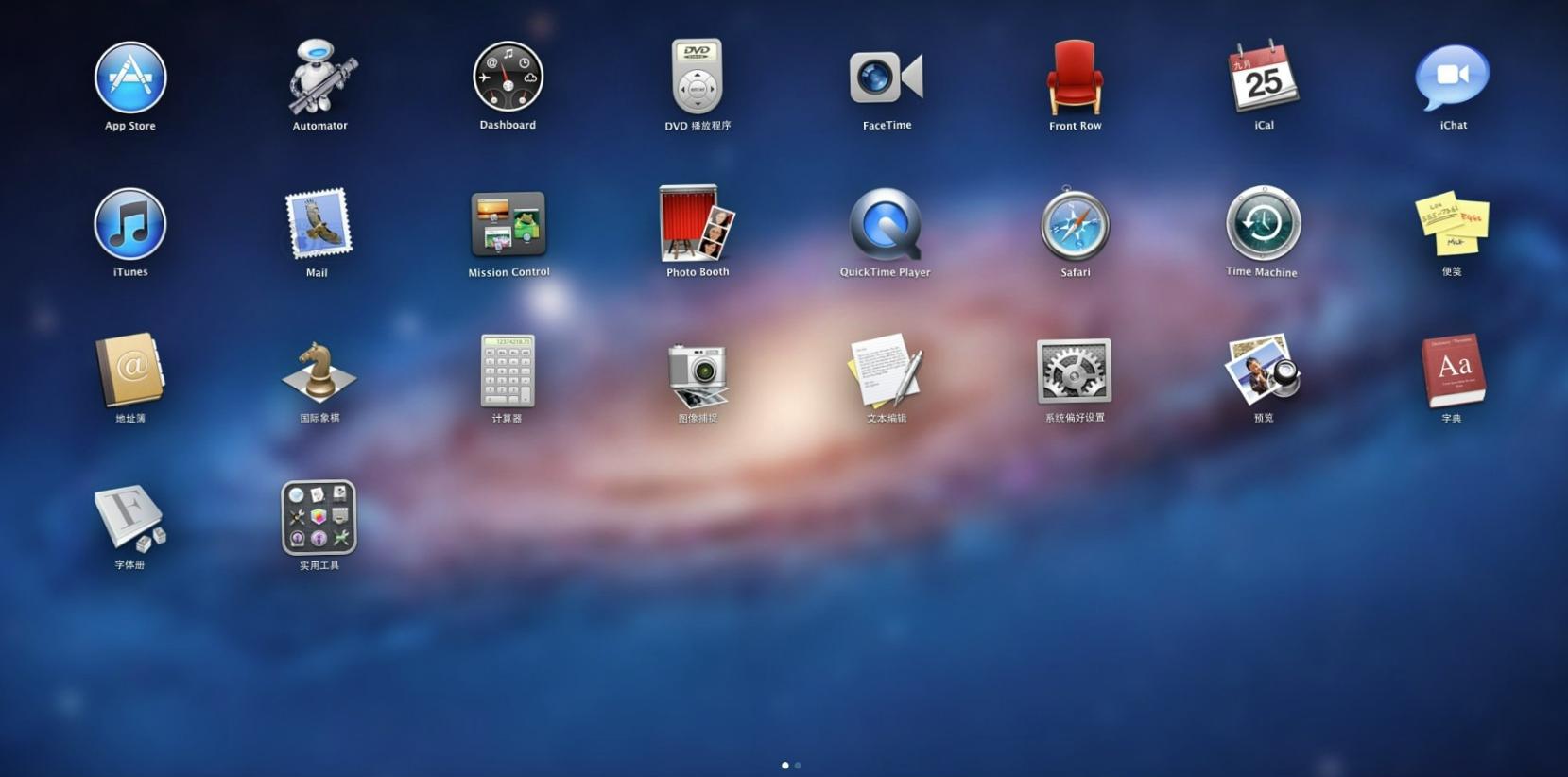Start FaceTime from Launchpad

click(x=887, y=77)
